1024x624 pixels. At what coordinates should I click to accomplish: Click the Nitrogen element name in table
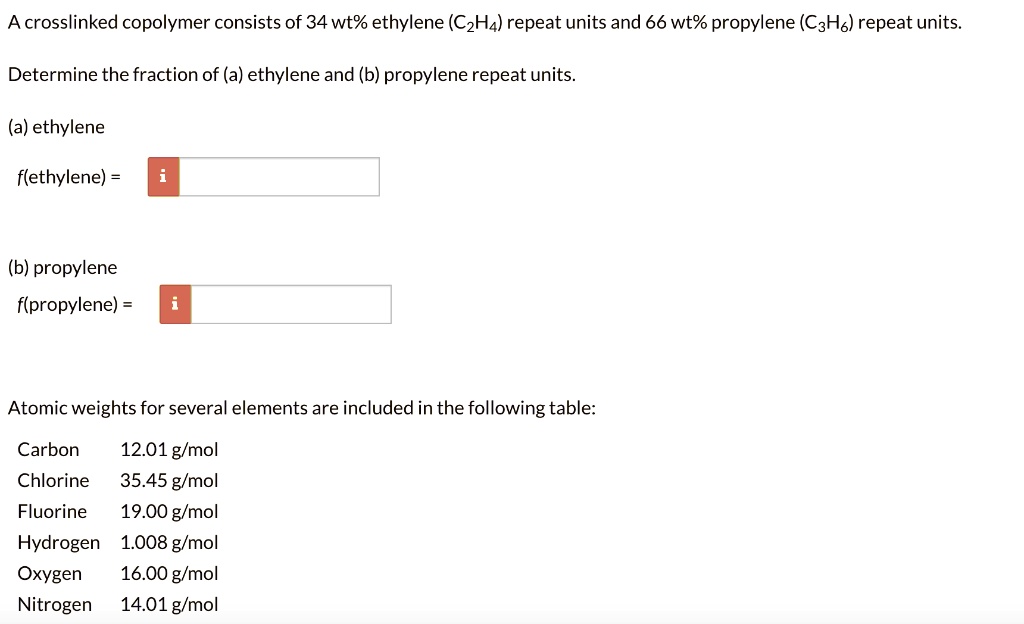point(54,604)
